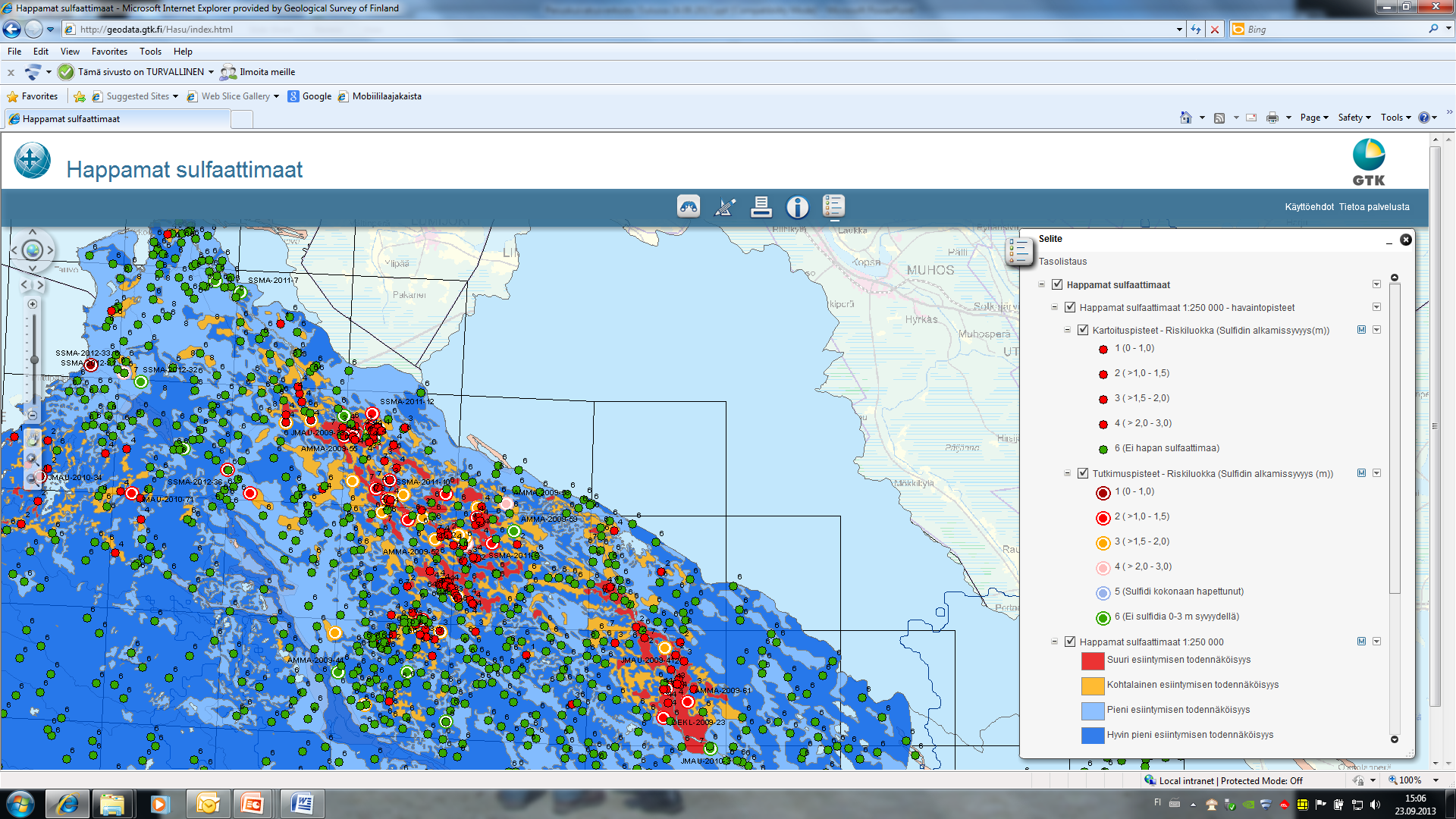Image resolution: width=1456 pixels, height=819 pixels.
Task: Click the zoom in plus button
Action: (33, 304)
